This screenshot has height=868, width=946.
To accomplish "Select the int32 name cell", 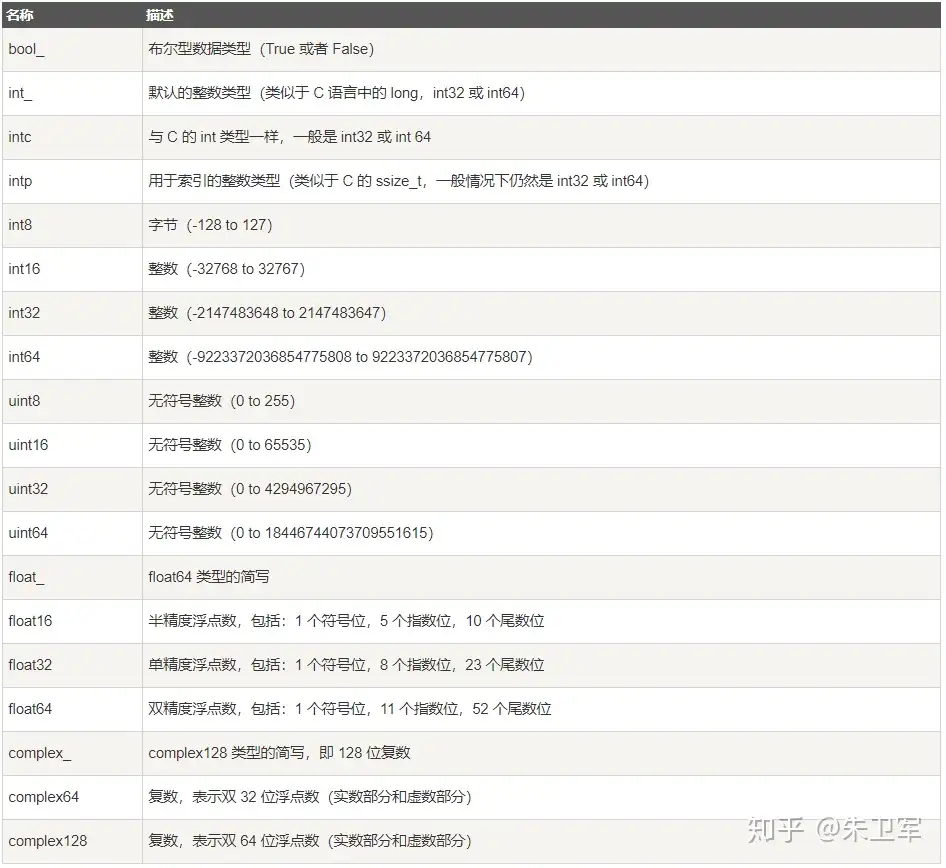I will tap(72, 314).
